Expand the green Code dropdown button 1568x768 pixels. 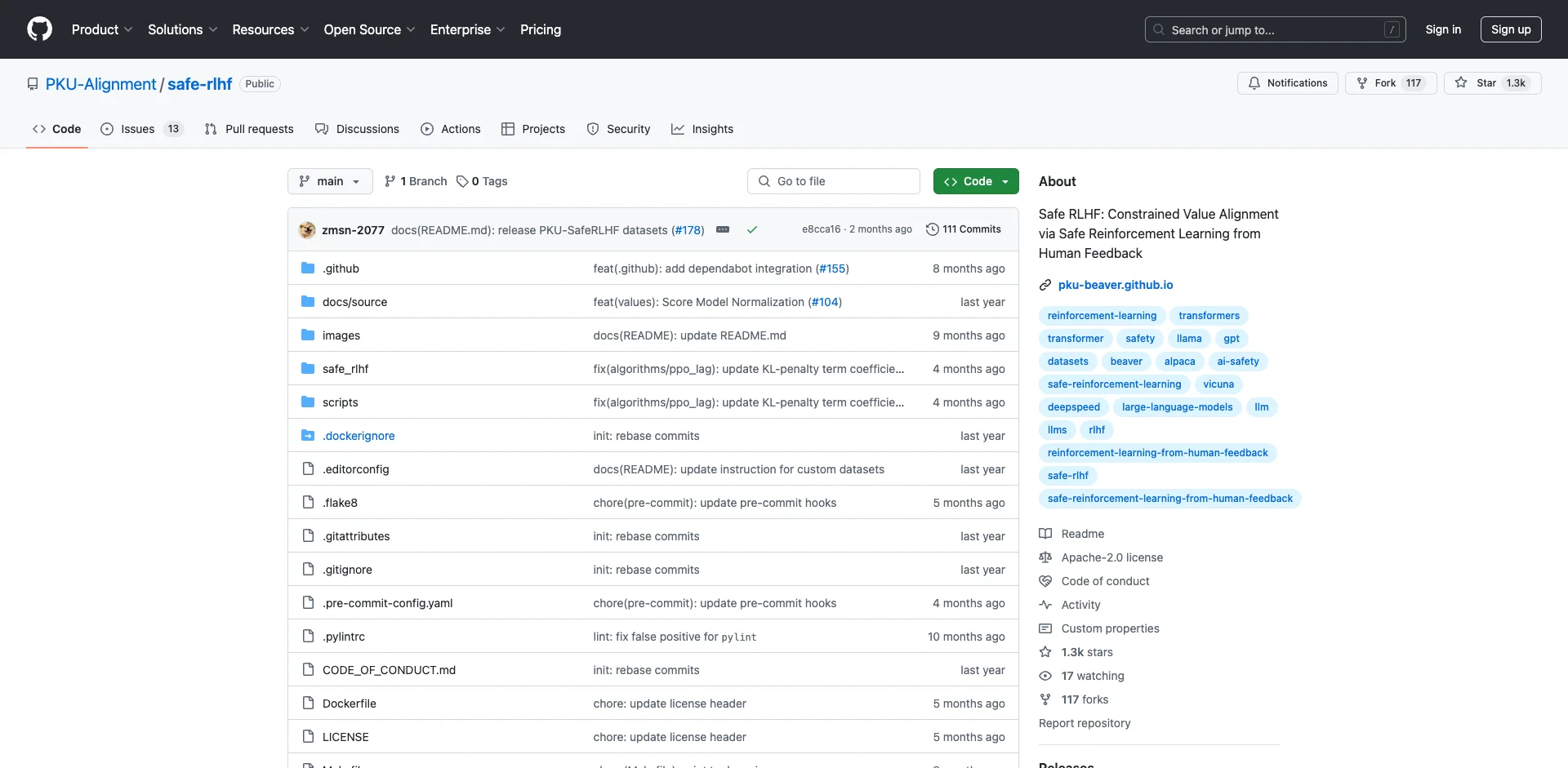coord(976,181)
